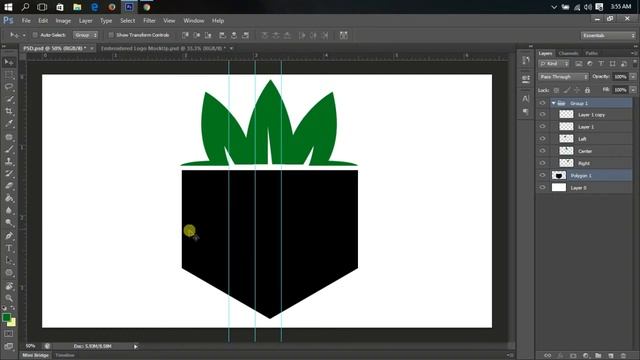Filter layers by type (T) icon
The height and width of the screenshot is (360, 640).
pos(601,64)
